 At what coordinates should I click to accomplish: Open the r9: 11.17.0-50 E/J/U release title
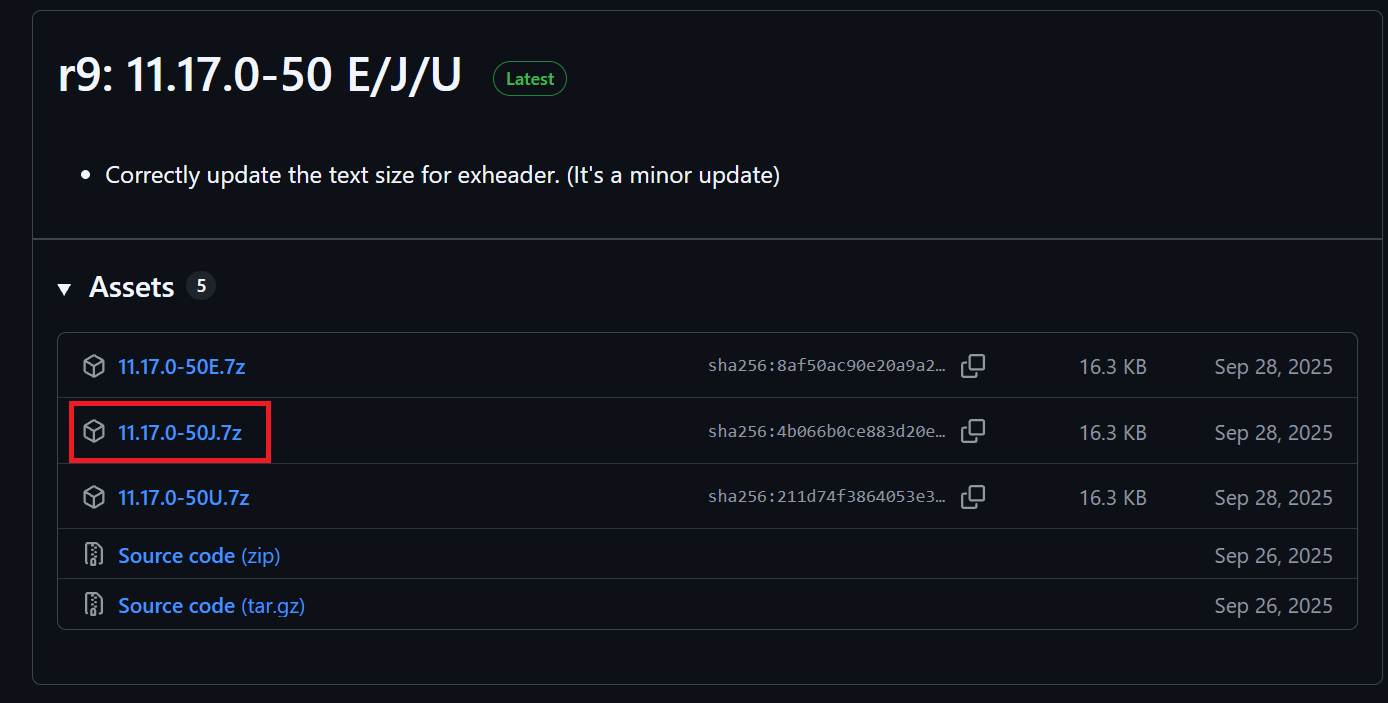coord(260,77)
